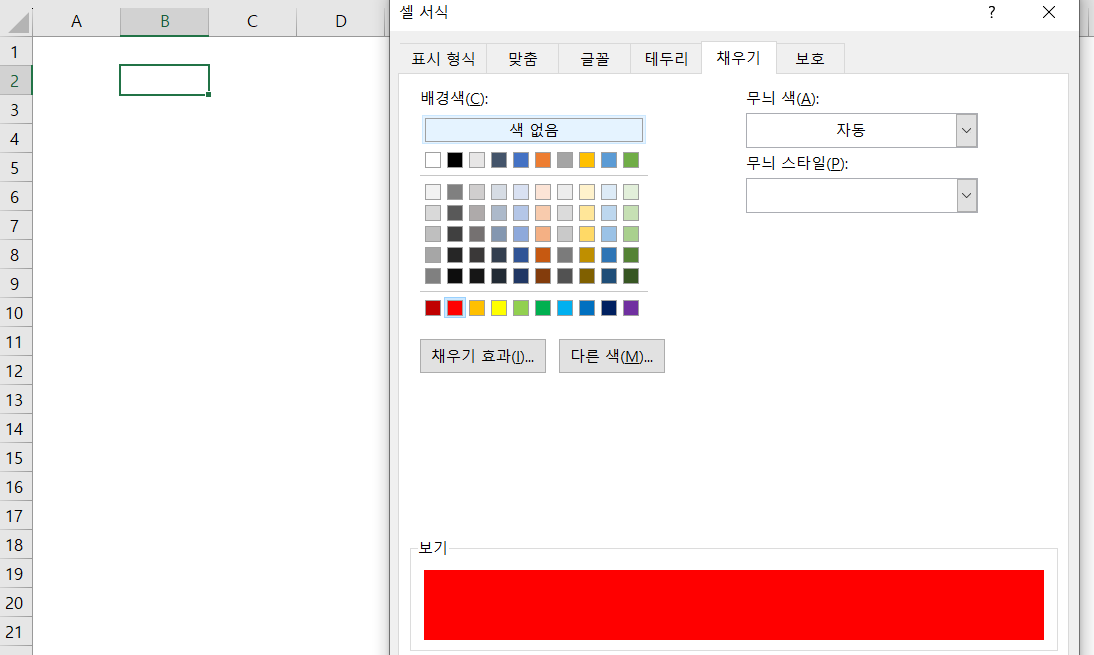Screen dimensions: 1094x655
Task: Pick the bright red standard color swatch
Action: tap(455, 308)
